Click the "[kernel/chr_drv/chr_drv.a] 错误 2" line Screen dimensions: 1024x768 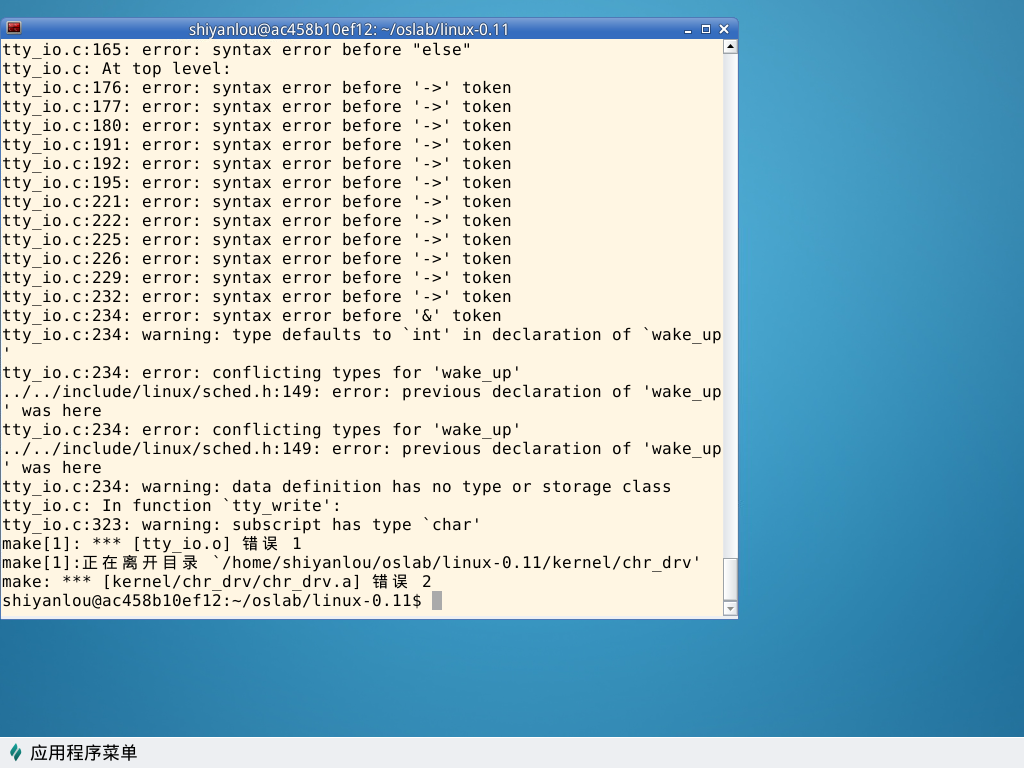[x=217, y=581]
